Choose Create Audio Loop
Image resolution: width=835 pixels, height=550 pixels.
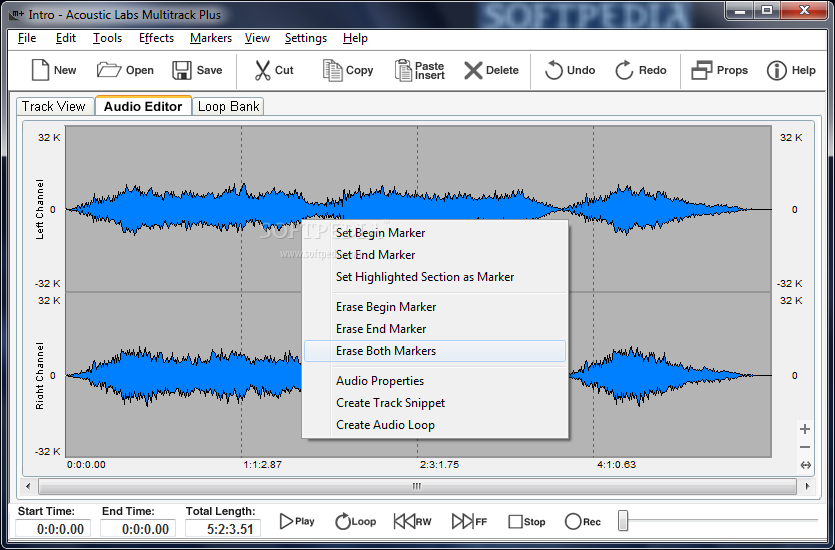[x=435, y=425]
